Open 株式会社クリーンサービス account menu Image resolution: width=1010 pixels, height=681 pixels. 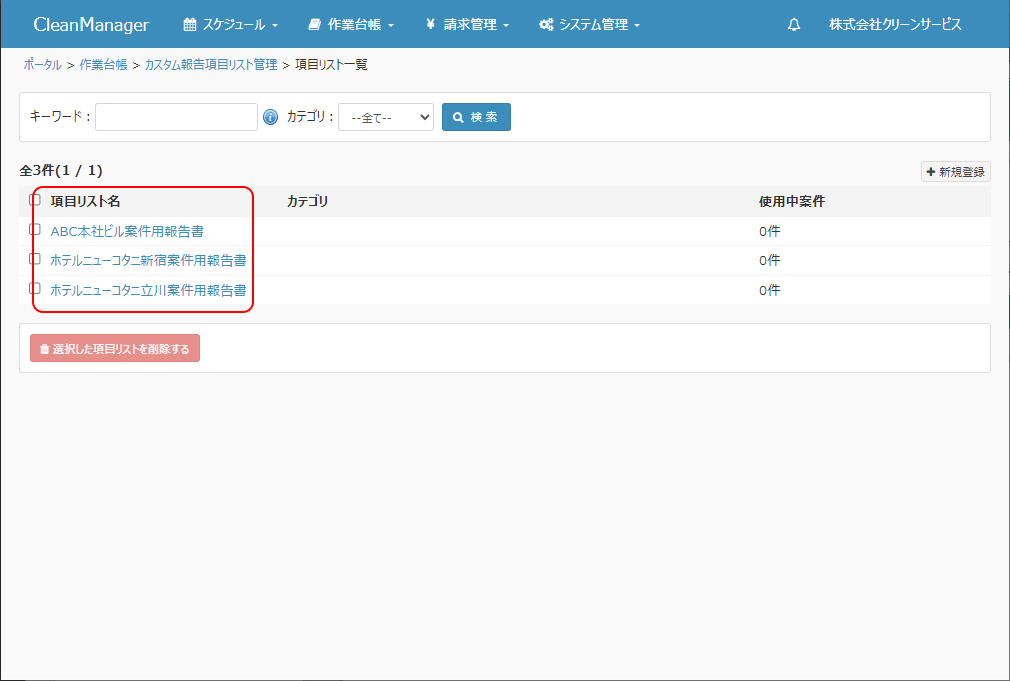coord(895,25)
